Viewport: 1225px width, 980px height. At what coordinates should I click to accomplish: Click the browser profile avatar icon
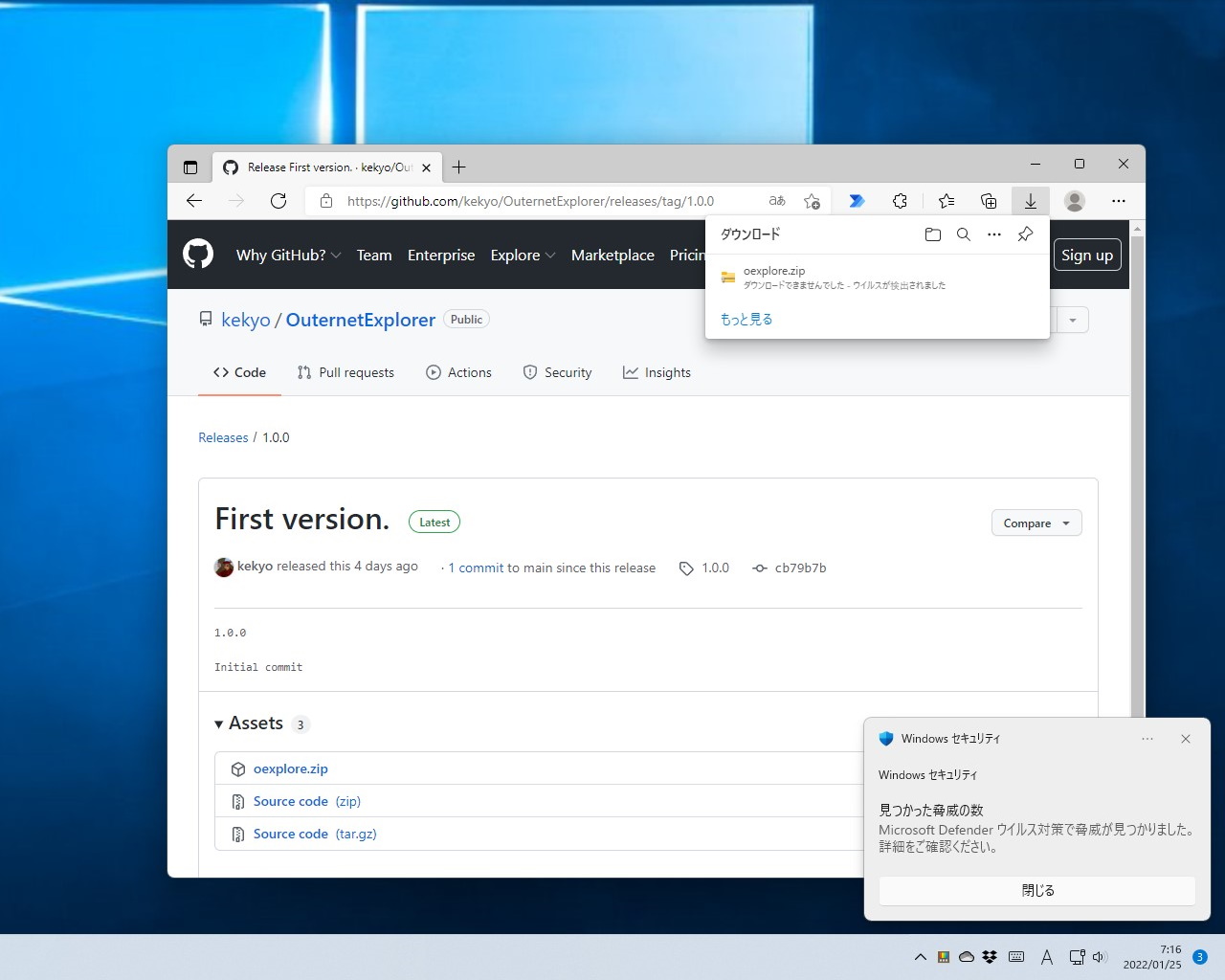coord(1074,201)
